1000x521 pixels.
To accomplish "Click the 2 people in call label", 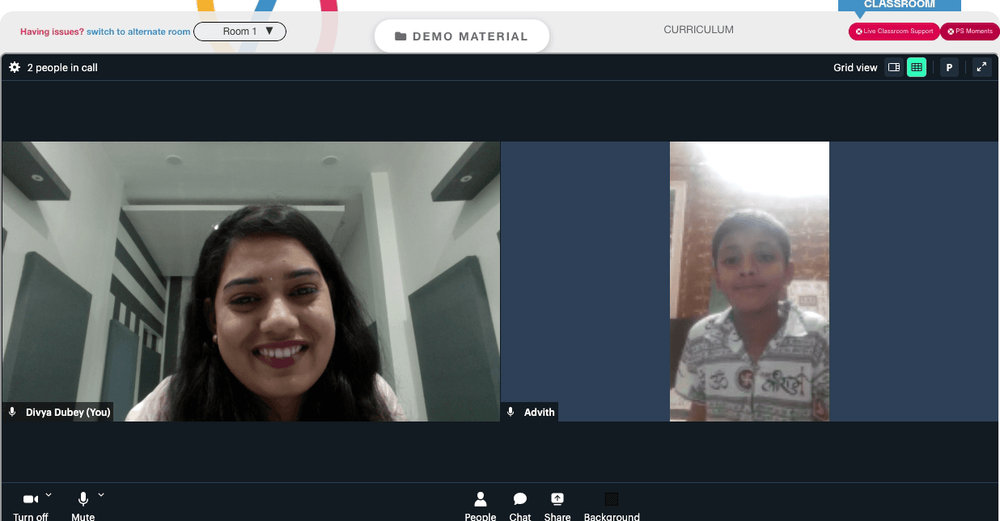I will tap(62, 68).
